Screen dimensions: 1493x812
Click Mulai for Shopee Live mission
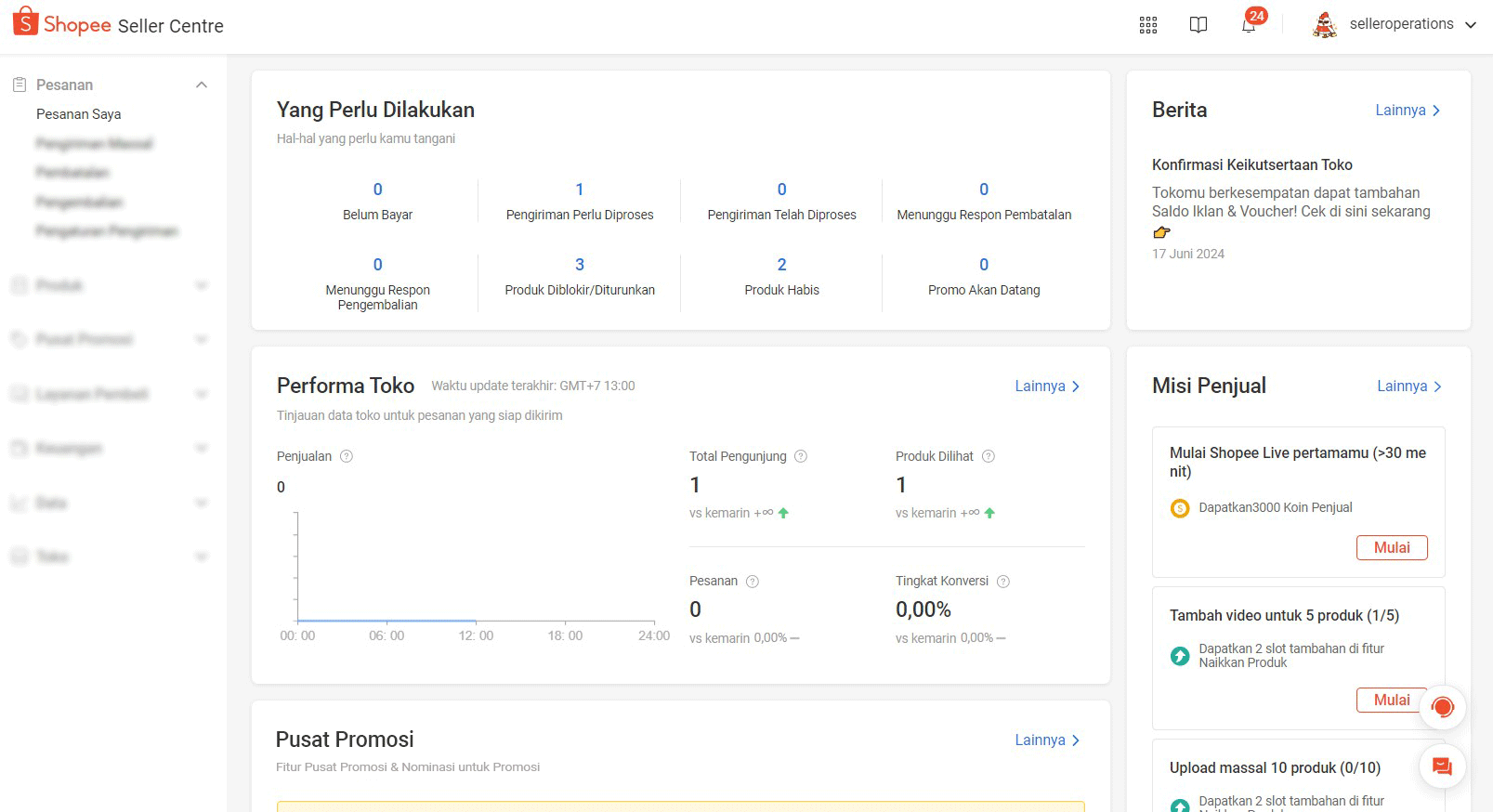click(x=1391, y=547)
